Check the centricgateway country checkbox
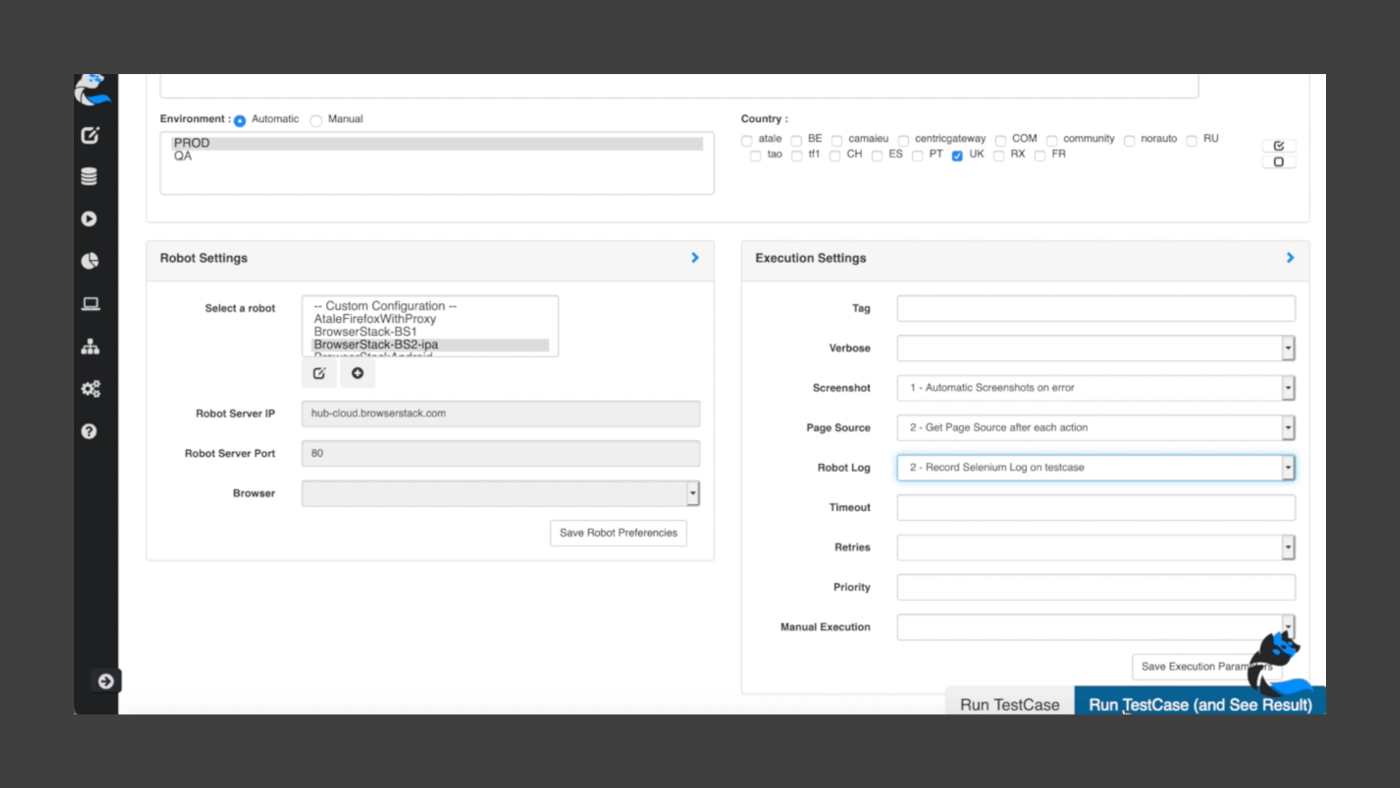 [x=903, y=141]
